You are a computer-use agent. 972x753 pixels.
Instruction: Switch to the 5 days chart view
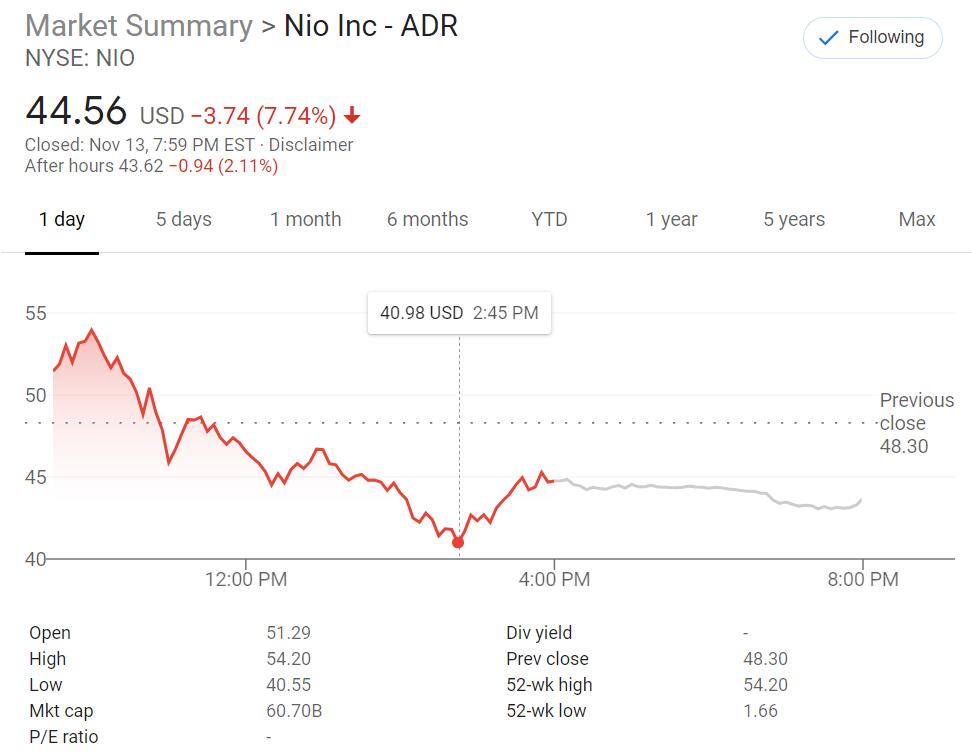point(183,219)
